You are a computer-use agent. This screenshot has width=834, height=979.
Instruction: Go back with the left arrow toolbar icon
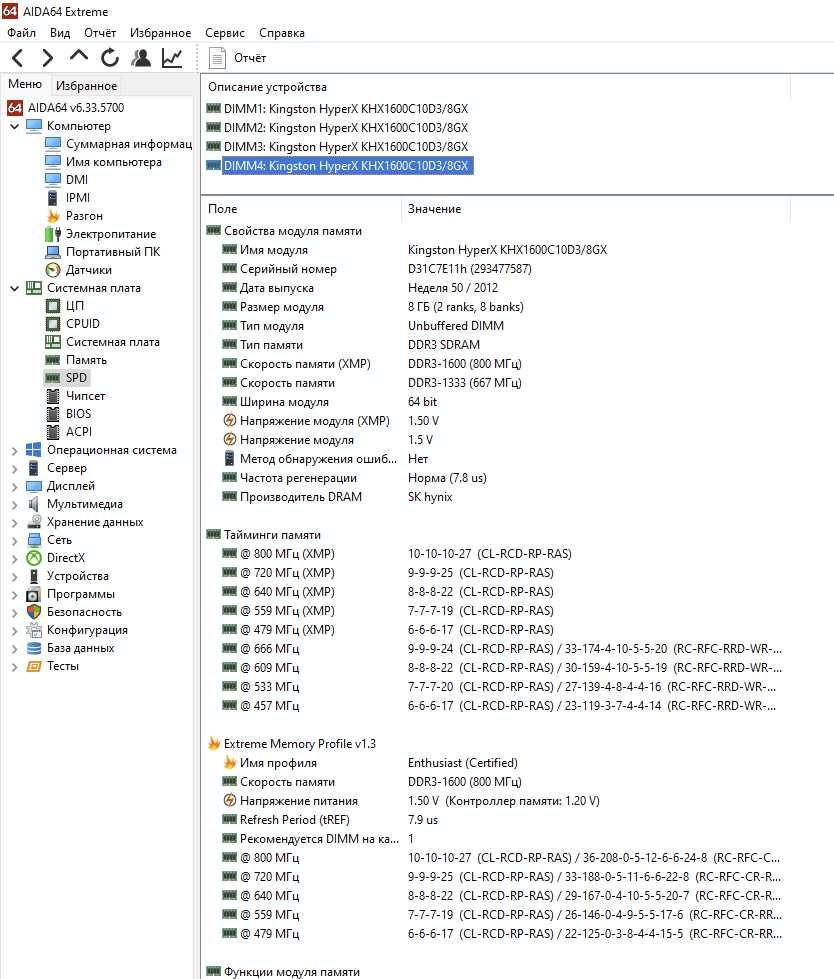[17, 58]
